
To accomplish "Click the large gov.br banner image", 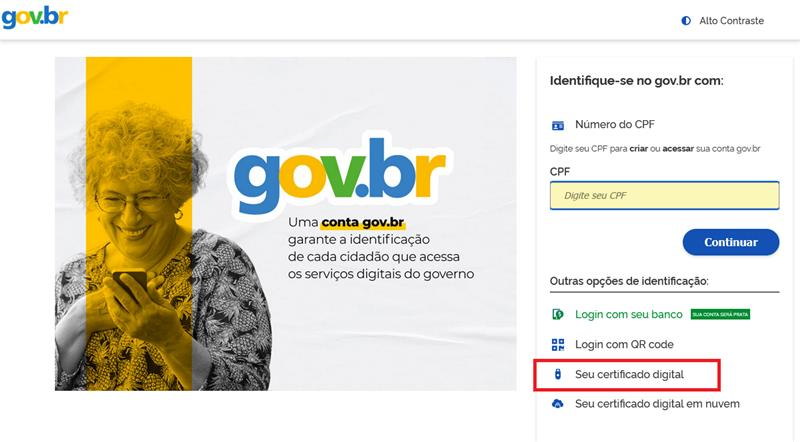I will pos(286,224).
